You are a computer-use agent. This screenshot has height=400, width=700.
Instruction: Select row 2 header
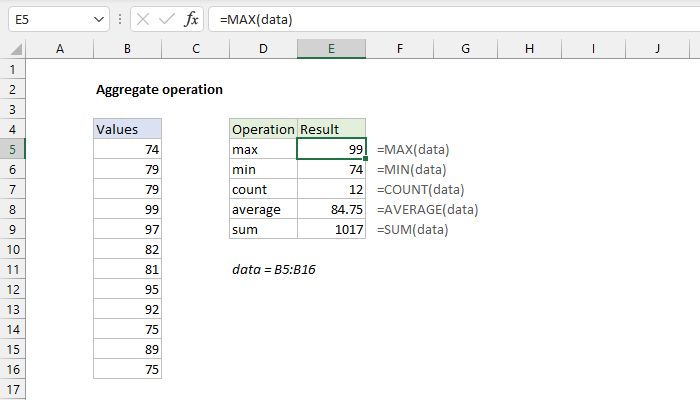click(12, 89)
